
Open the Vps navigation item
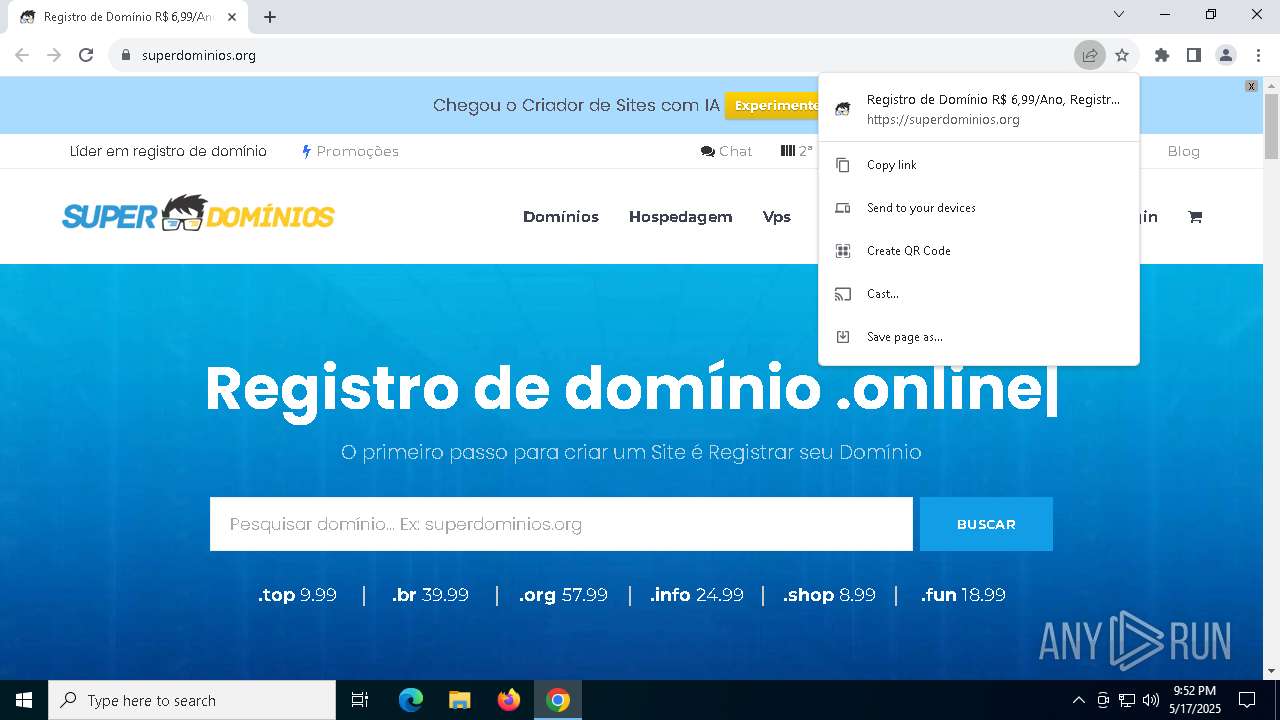[777, 217]
